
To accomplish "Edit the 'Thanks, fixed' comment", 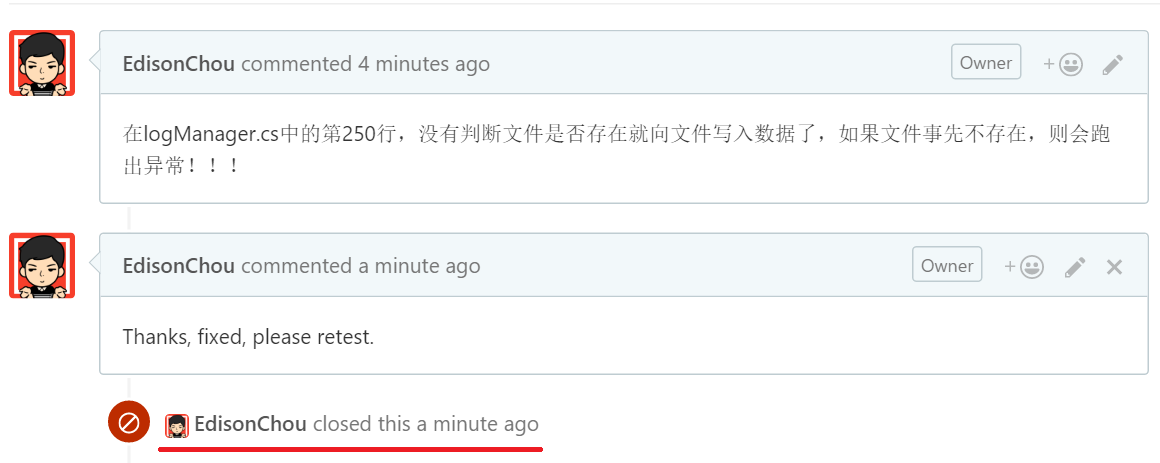I will point(1075,267).
